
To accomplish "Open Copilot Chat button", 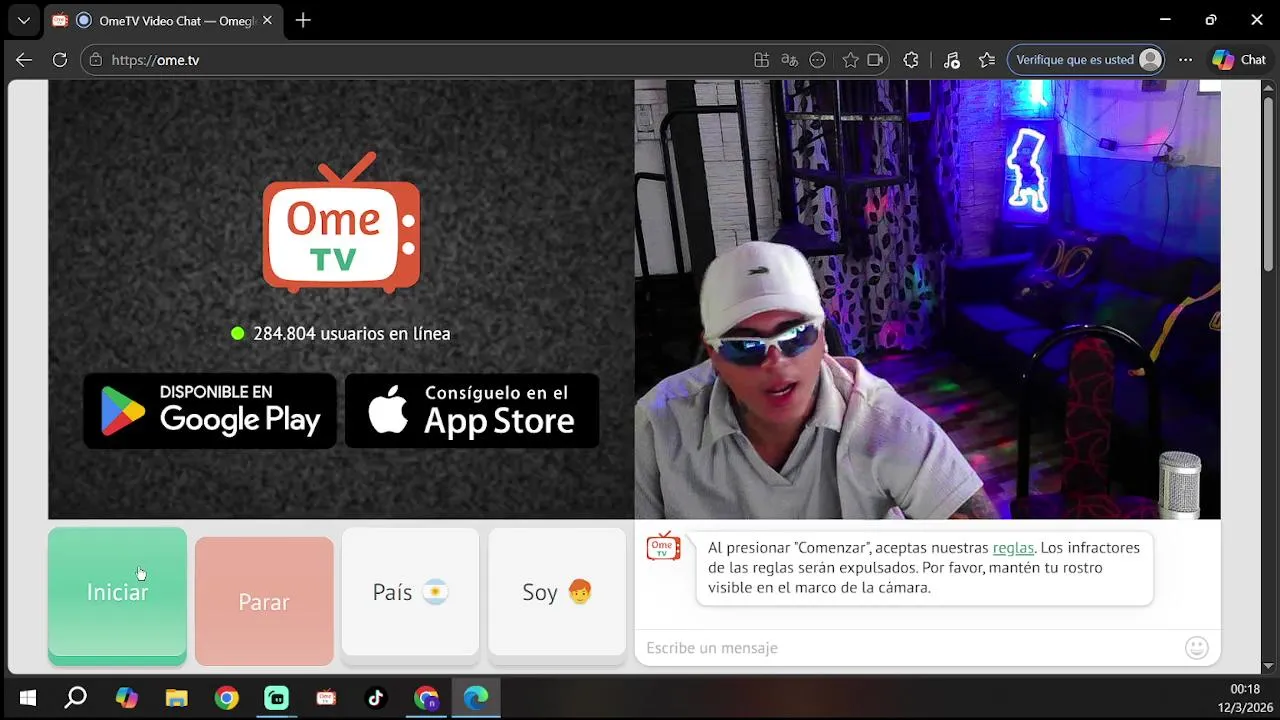I will [1239, 60].
